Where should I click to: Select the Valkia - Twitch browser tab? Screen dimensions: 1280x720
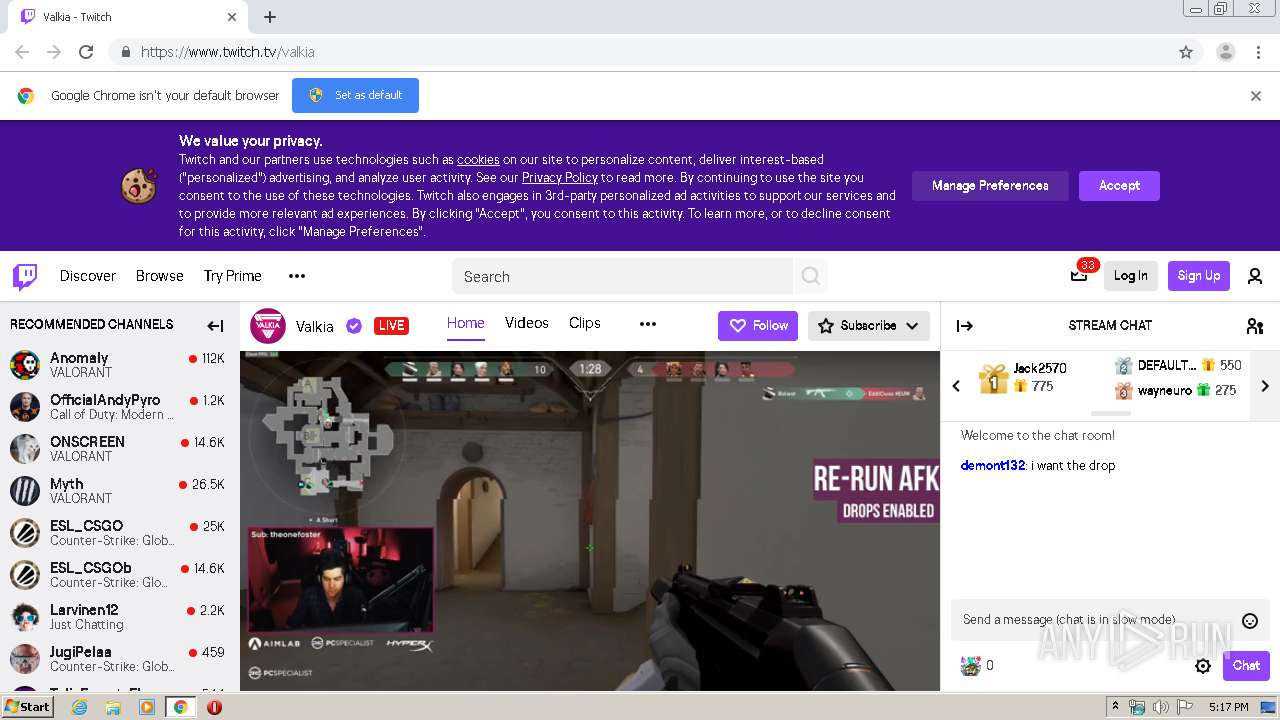point(130,17)
